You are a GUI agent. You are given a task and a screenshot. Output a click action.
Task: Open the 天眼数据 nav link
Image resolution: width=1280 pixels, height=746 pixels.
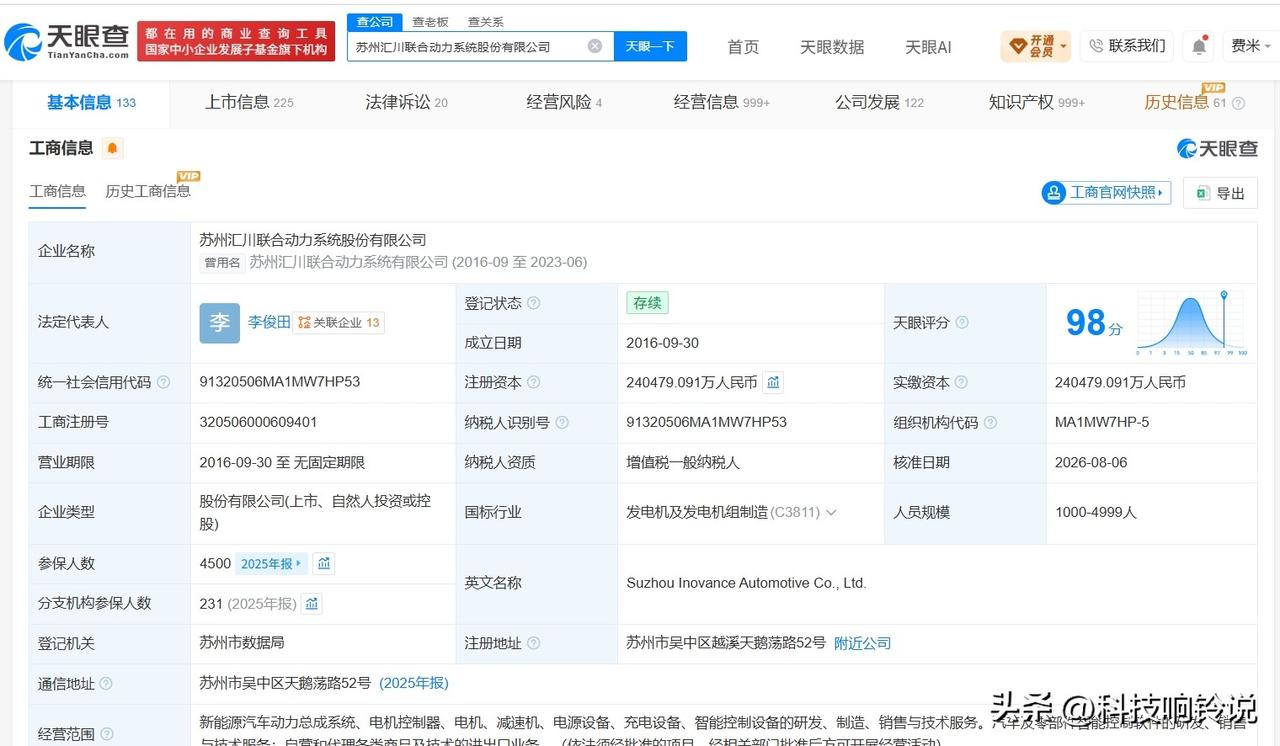(832, 47)
